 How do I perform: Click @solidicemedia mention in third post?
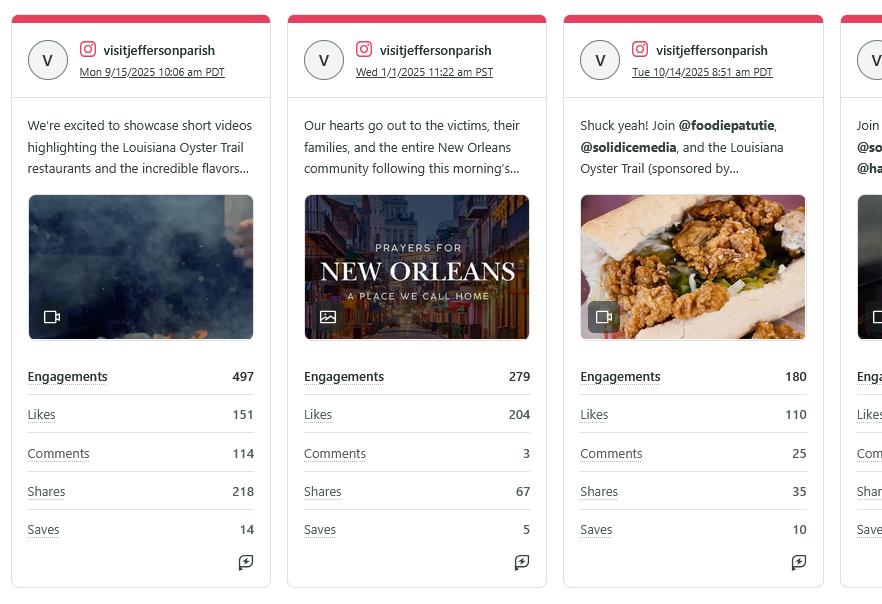pos(628,147)
